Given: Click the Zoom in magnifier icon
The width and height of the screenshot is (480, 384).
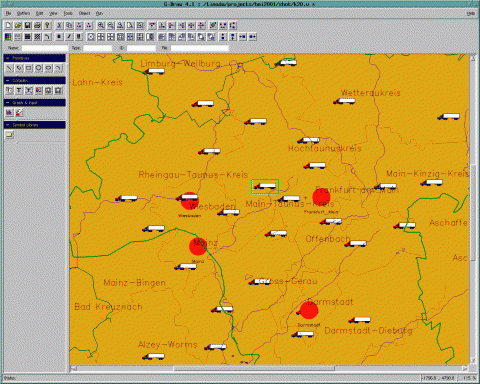Looking at the screenshot, I should coord(101,25).
